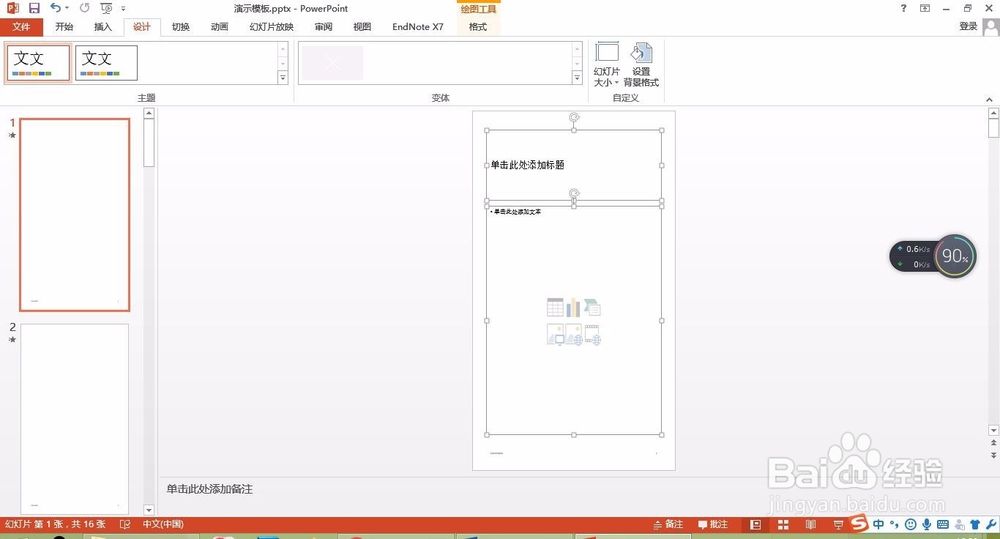Image resolution: width=1000 pixels, height=539 pixels.
Task: Switch to the 插入 ribbon tab
Action: click(x=103, y=27)
